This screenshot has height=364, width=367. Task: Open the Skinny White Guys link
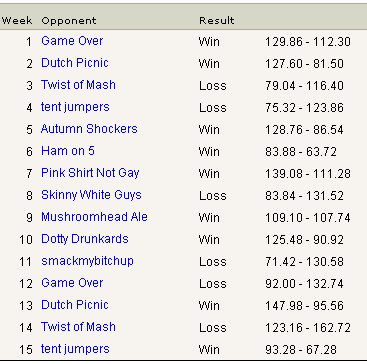click(x=91, y=195)
